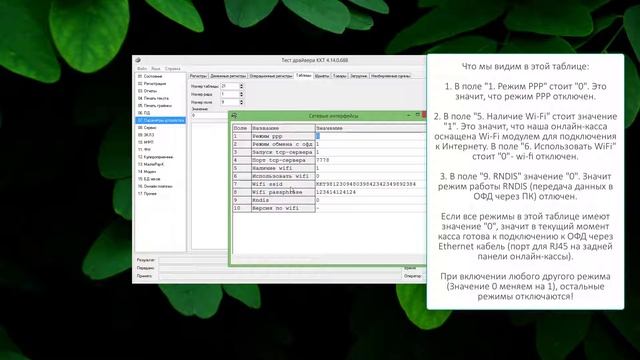640x360 pixels.
Task: Switch to the Загрузчик tab
Action: click(x=359, y=76)
